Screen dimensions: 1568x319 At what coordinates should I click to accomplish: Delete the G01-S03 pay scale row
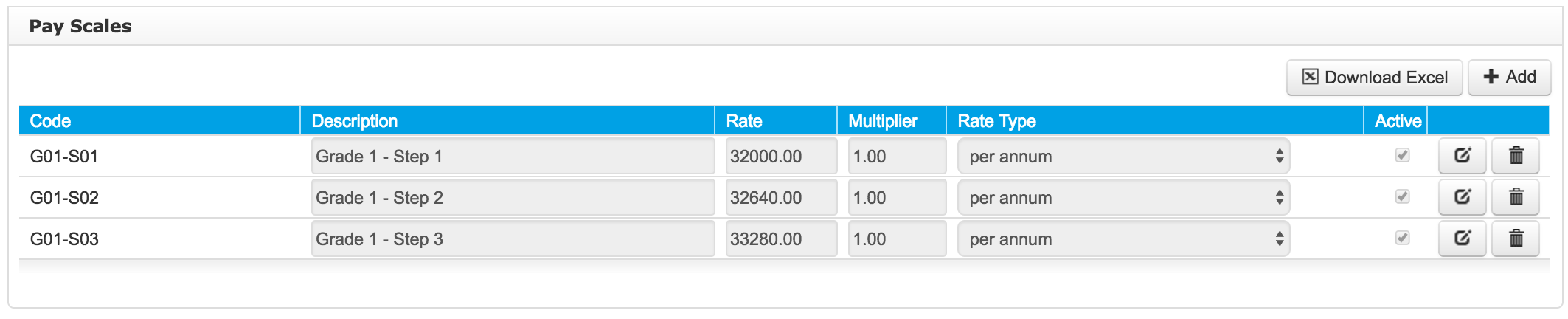point(1516,239)
